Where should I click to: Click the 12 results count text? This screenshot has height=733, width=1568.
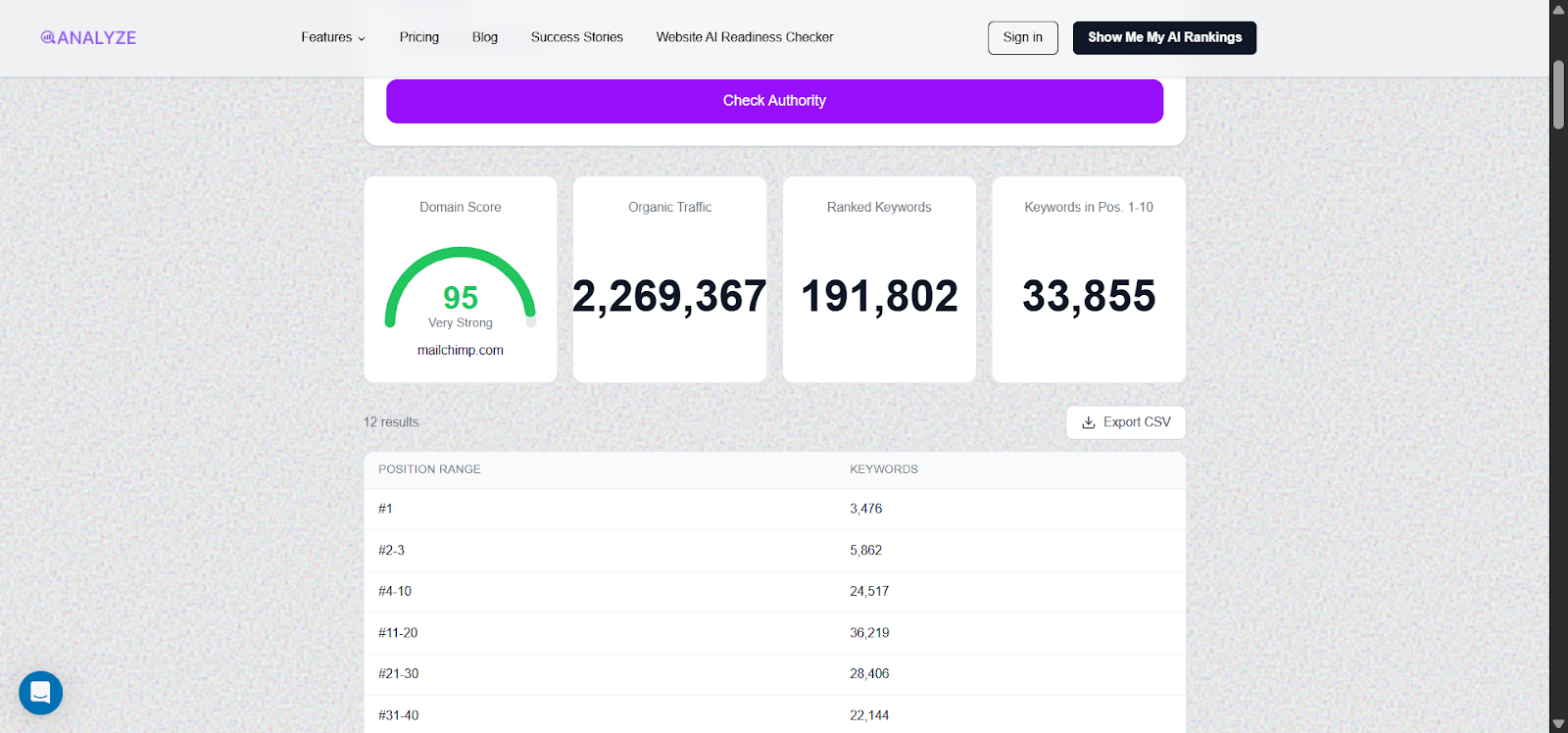pos(391,422)
